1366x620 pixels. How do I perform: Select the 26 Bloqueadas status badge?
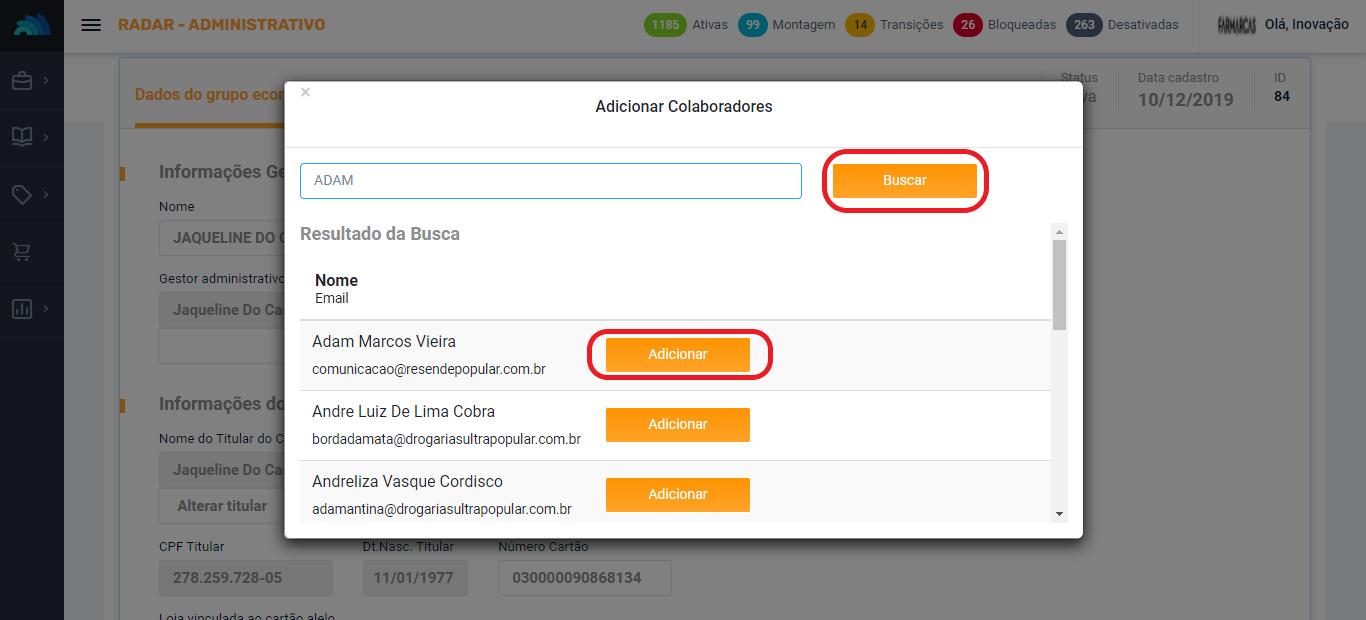967,25
